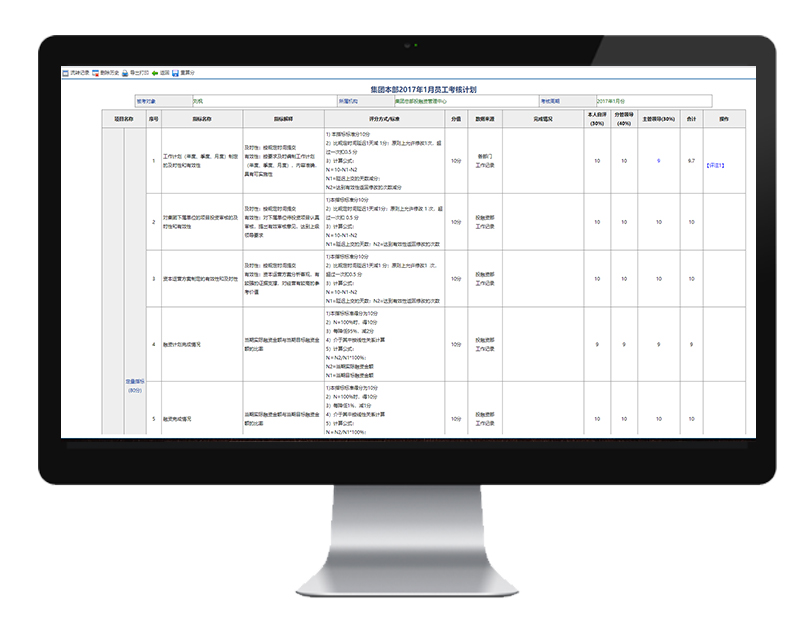Click the 评分方式/标准 column header
The image size is (806, 632).
tap(384, 119)
